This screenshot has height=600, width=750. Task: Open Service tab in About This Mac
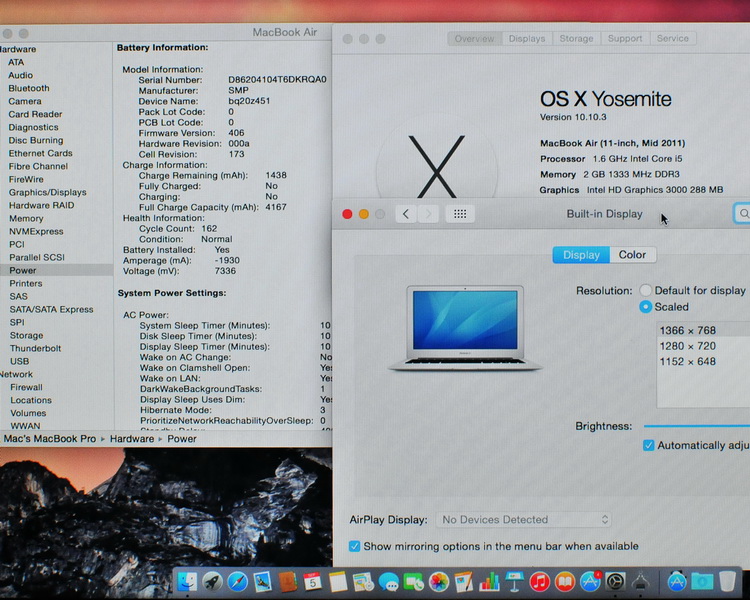[673, 38]
